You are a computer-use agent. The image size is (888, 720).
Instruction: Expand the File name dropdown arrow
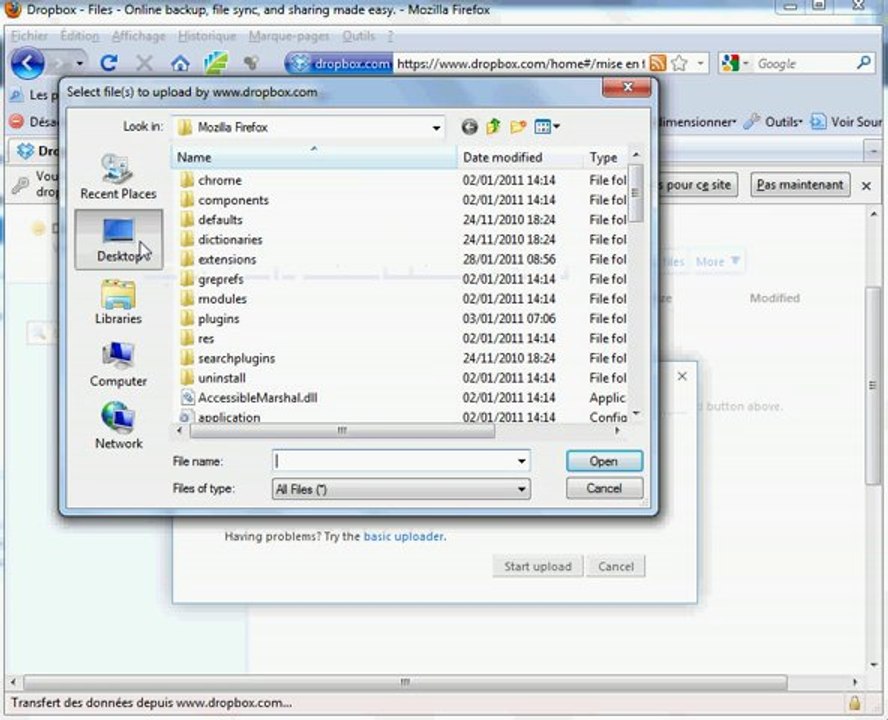[522, 461]
